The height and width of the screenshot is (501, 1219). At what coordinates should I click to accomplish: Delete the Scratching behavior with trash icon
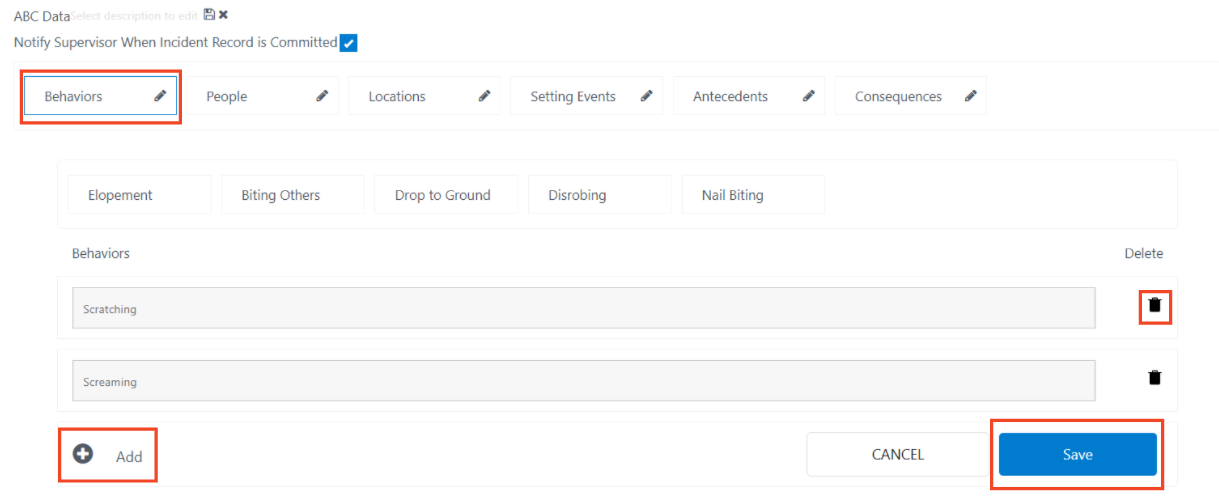pos(1155,305)
